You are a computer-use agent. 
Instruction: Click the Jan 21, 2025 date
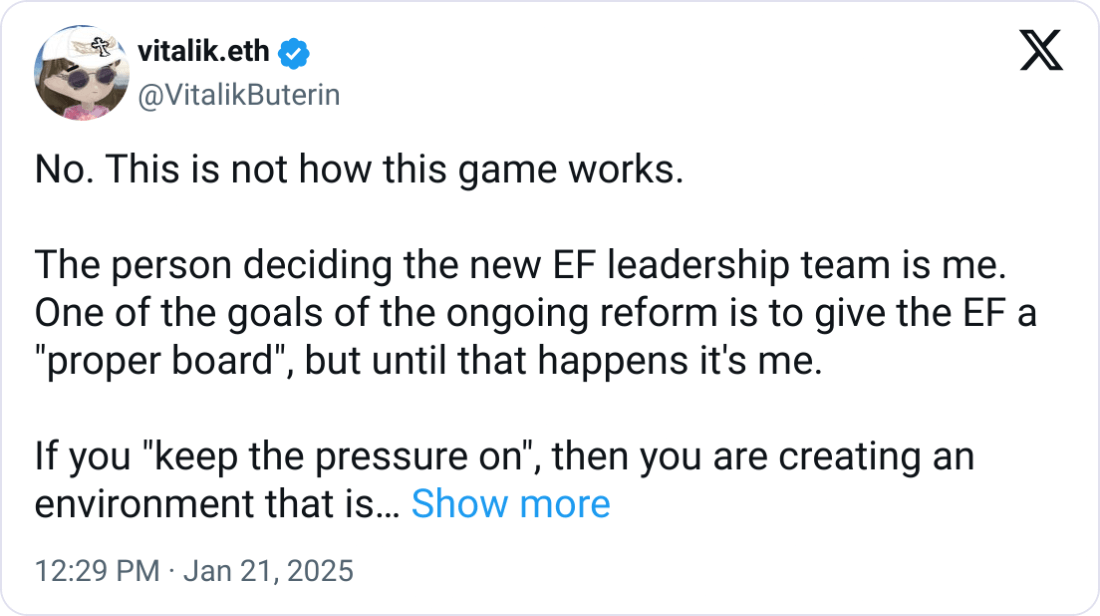click(x=269, y=571)
